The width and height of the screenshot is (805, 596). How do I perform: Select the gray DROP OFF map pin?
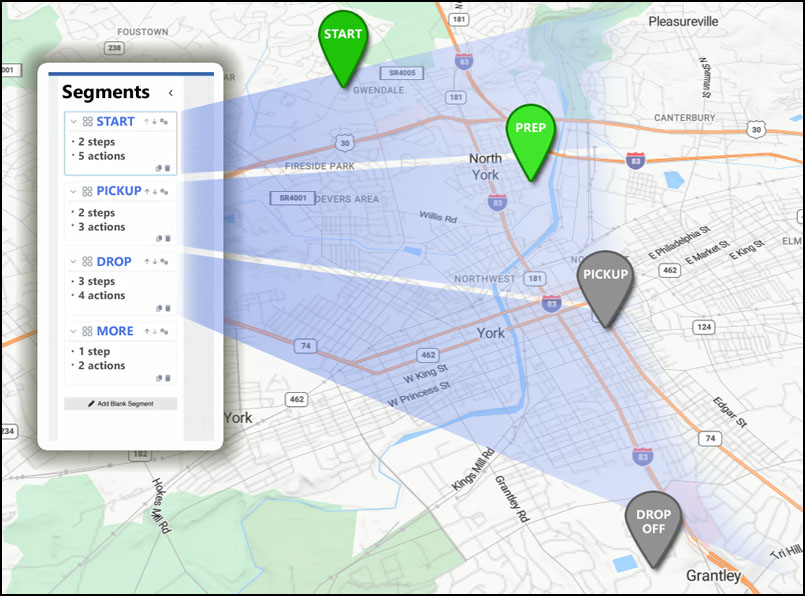point(653,523)
